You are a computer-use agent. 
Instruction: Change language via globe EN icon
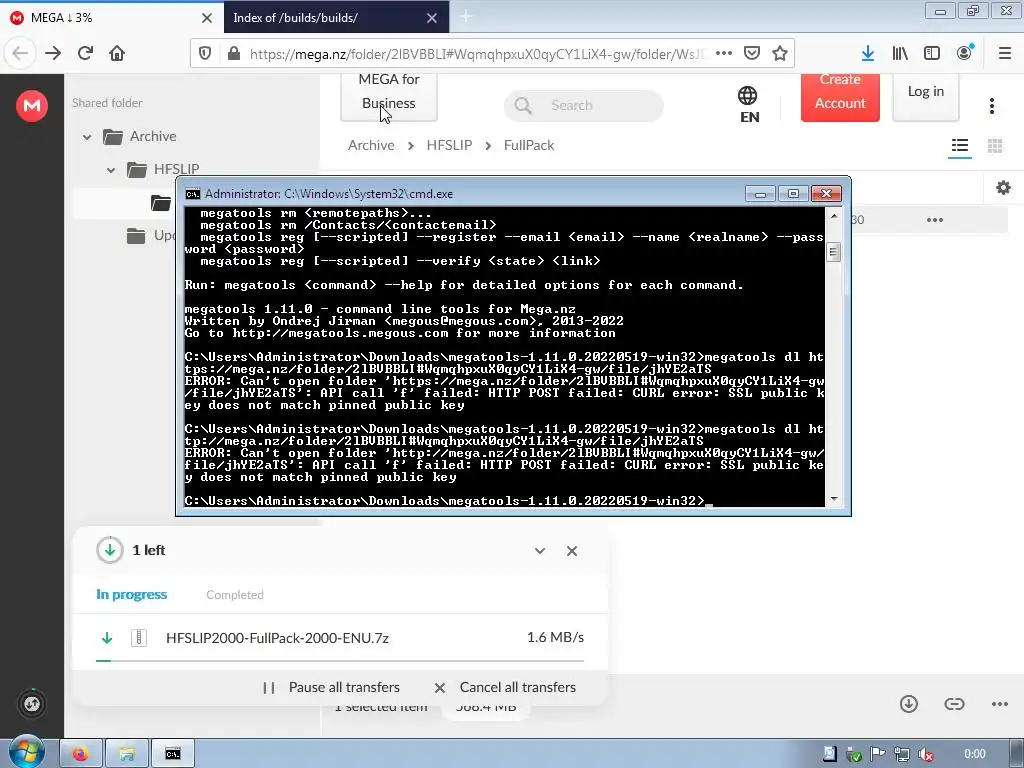tap(748, 104)
